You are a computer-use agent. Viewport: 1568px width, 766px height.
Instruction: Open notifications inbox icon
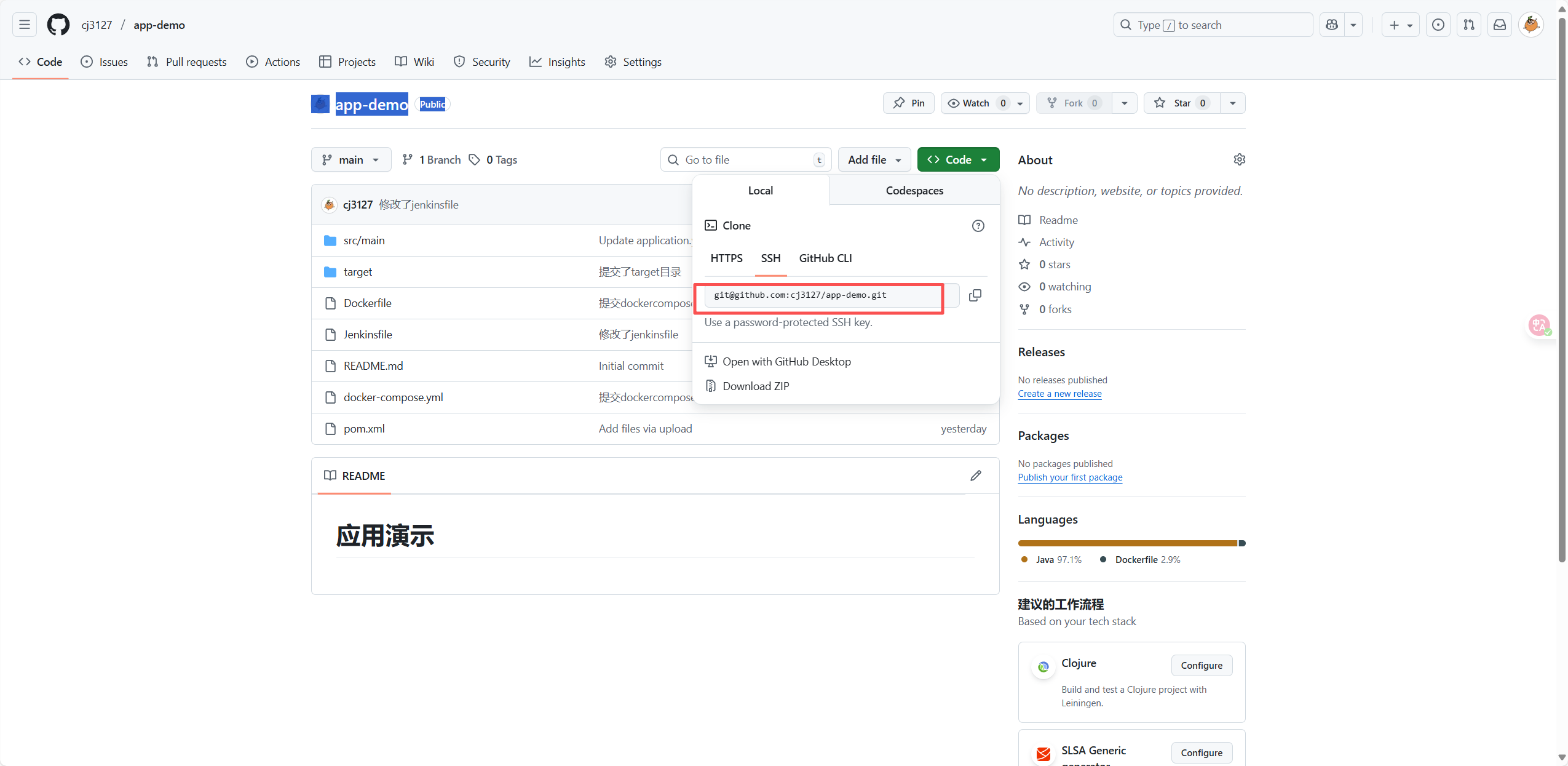(1500, 25)
